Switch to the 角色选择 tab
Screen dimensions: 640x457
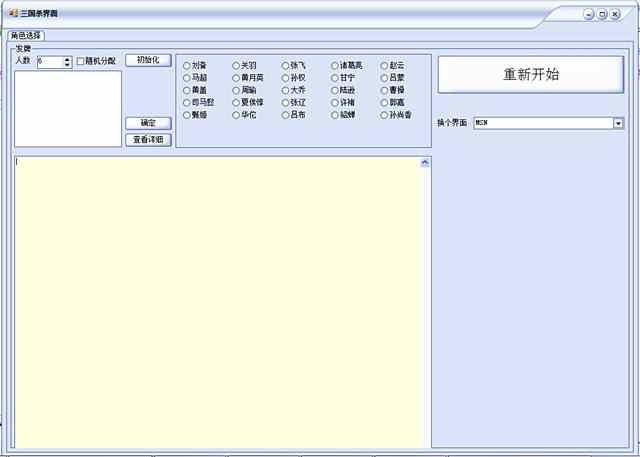[x=26, y=35]
